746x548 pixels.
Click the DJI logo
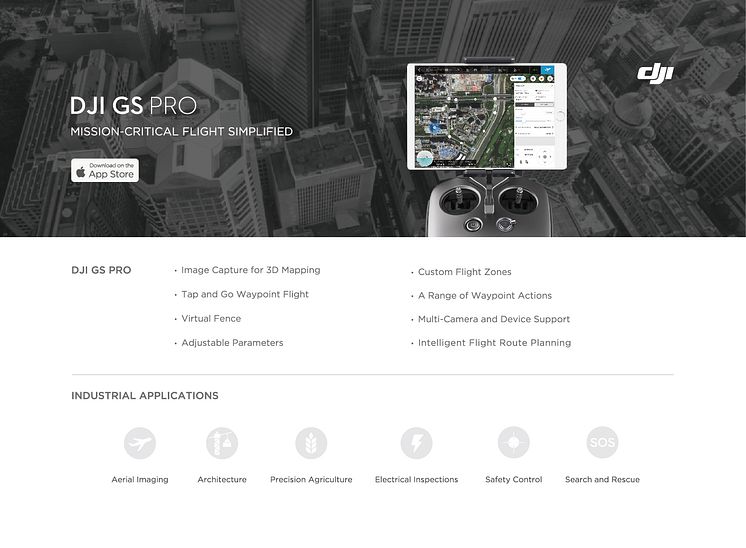pos(656,74)
